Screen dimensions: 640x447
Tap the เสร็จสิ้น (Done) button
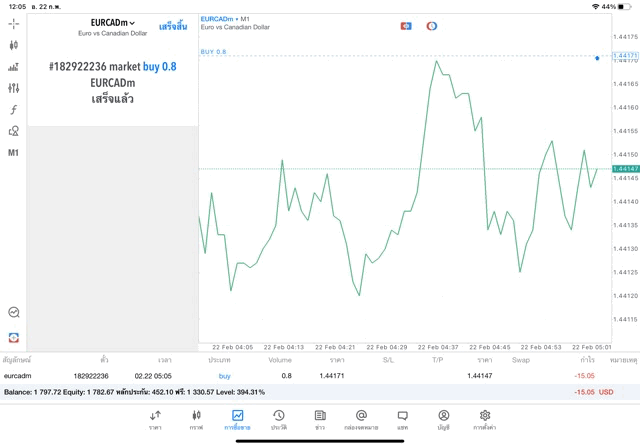173,26
